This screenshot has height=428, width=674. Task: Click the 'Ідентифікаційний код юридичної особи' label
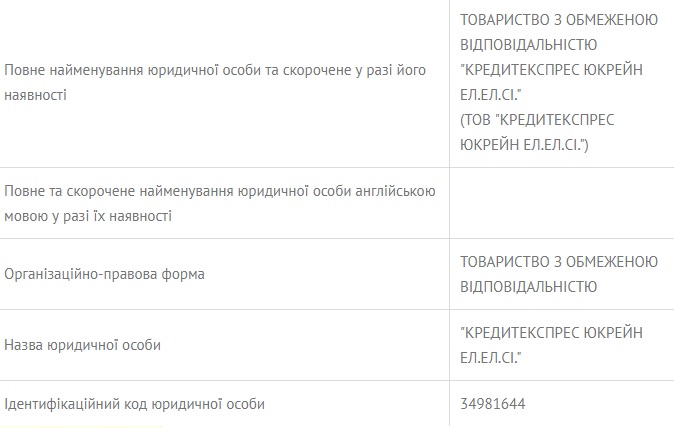135,404
